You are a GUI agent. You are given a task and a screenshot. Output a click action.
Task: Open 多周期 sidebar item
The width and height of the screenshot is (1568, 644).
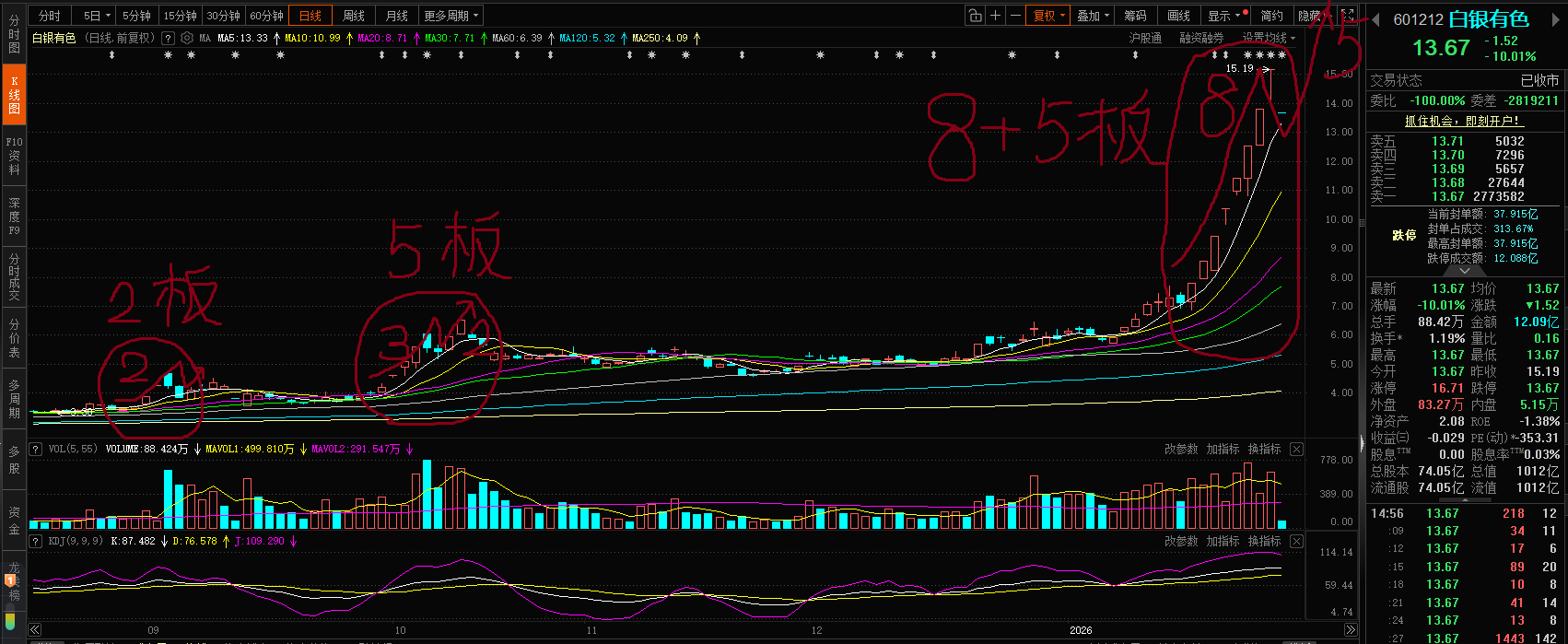(14, 399)
